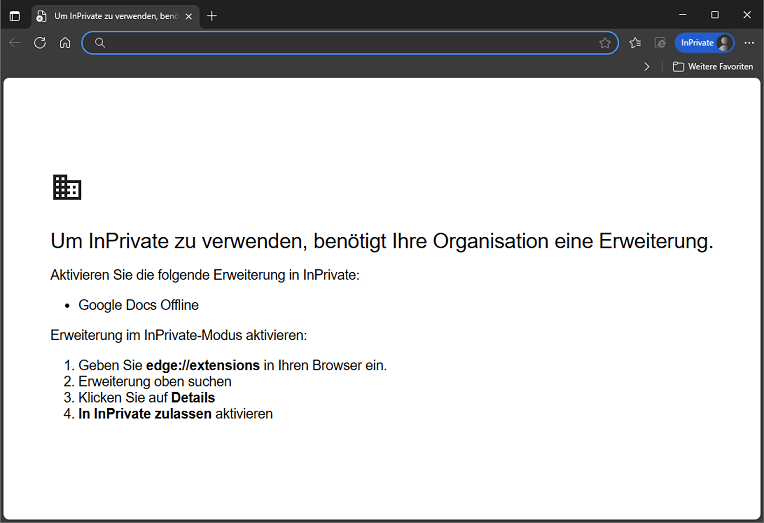Close the 'Um InPrivate zu verwenden' tab
The width and height of the screenshot is (764, 523).
[188, 16]
